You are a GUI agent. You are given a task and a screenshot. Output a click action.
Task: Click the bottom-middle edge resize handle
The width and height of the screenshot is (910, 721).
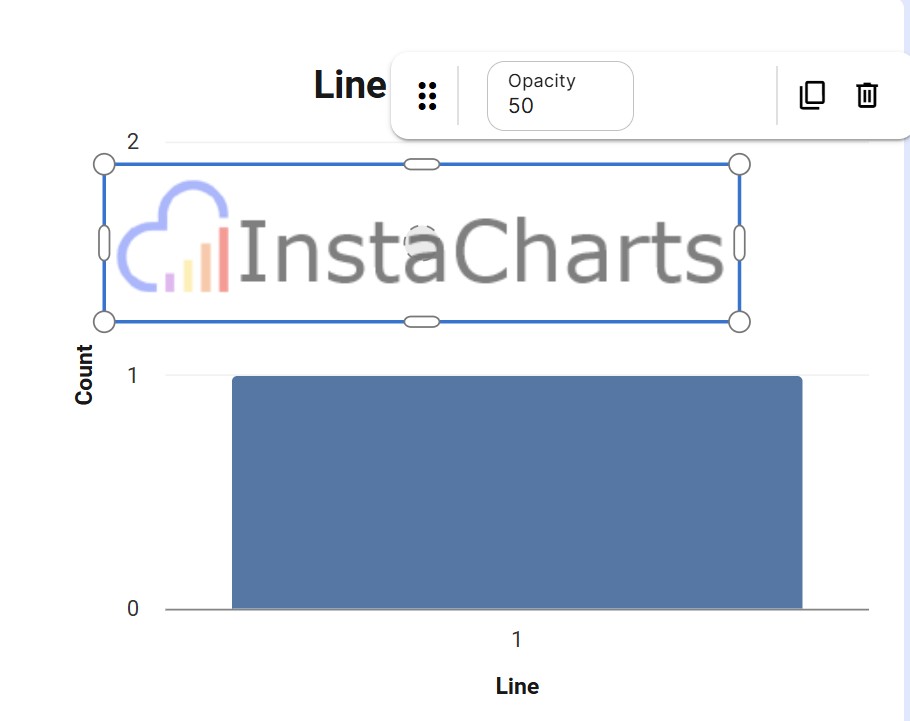(422, 322)
